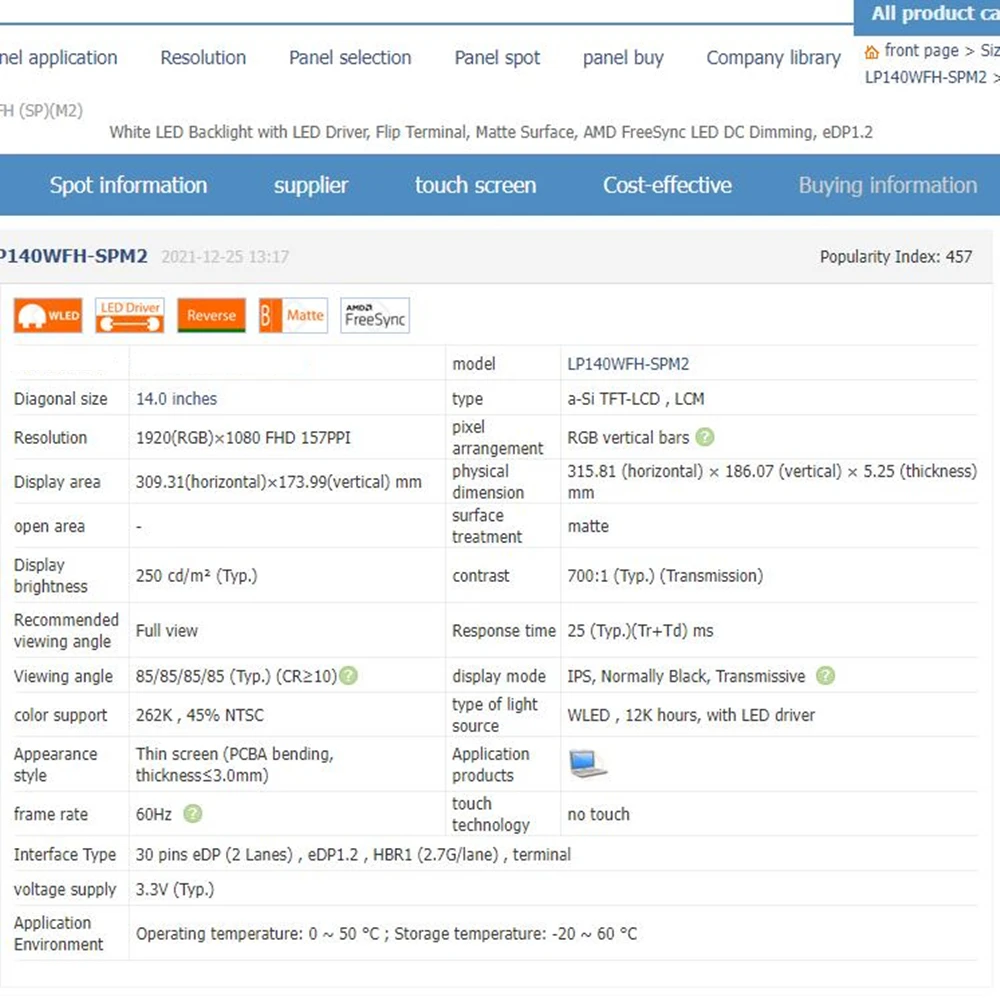Click the Matte surface badge icon
The width and height of the screenshot is (1000, 1000).
point(293,315)
